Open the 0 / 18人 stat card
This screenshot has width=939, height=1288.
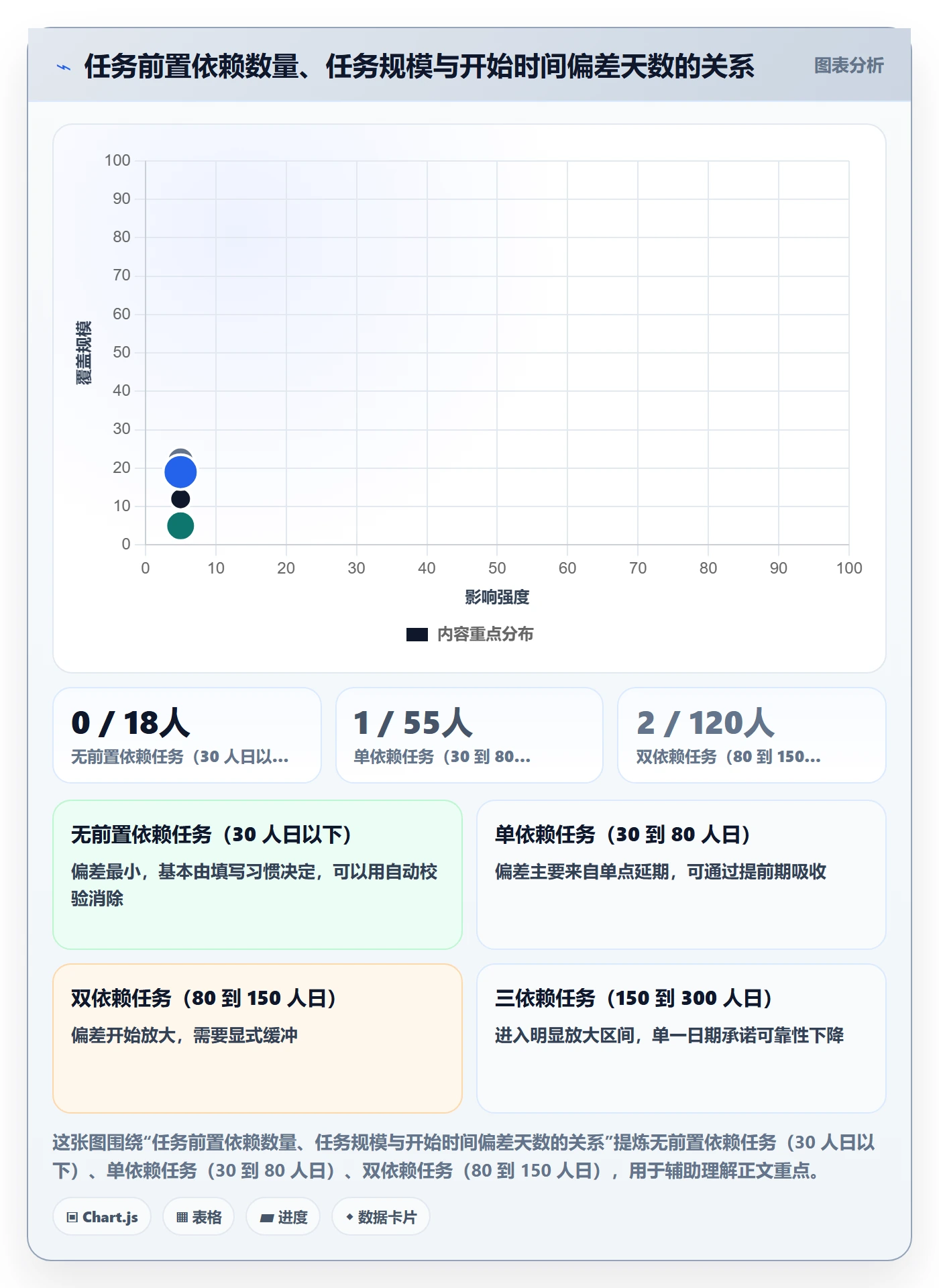[x=187, y=735]
